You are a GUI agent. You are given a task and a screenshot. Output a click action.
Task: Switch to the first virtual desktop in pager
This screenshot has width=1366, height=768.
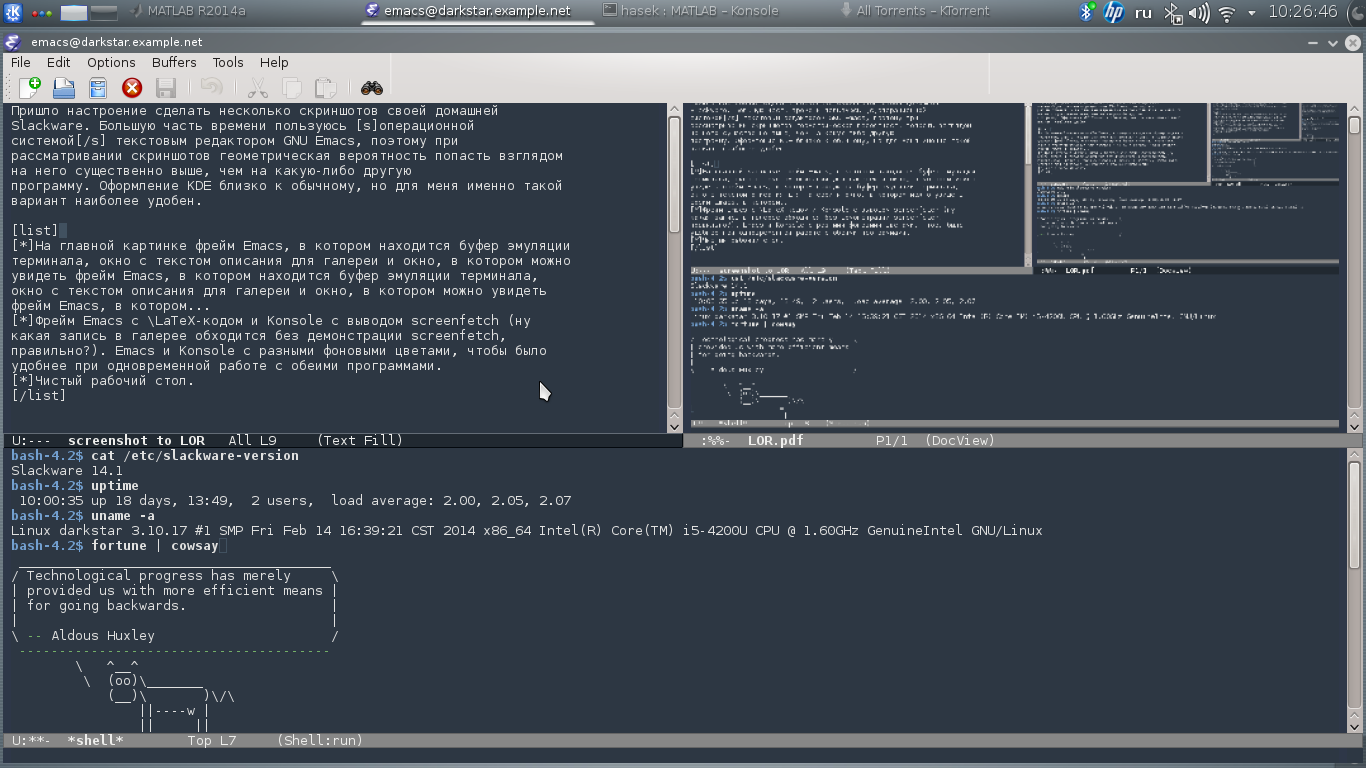(x=73, y=13)
